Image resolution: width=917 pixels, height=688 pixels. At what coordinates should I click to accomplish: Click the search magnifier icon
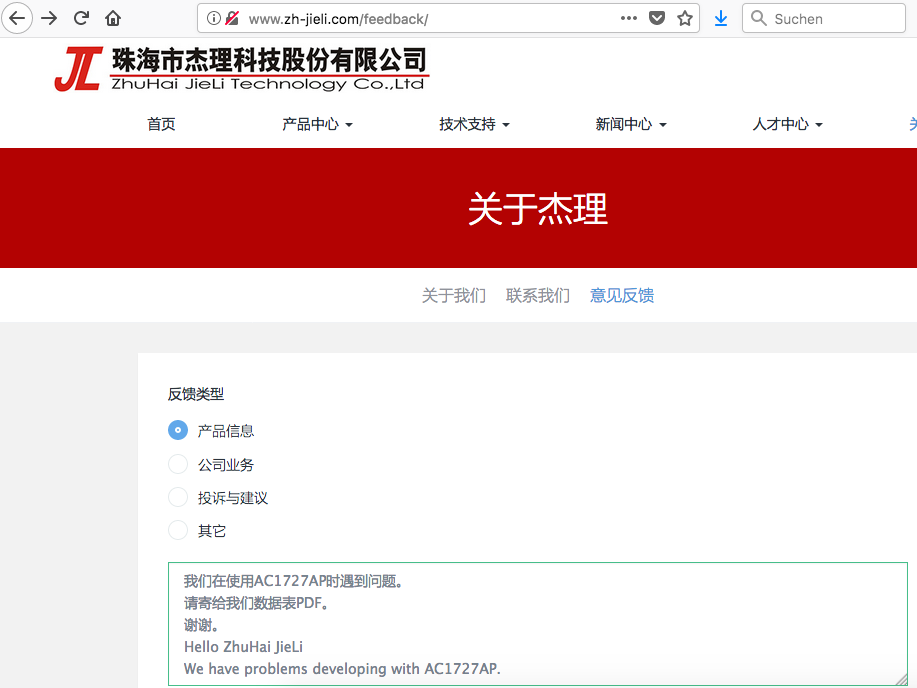759,18
